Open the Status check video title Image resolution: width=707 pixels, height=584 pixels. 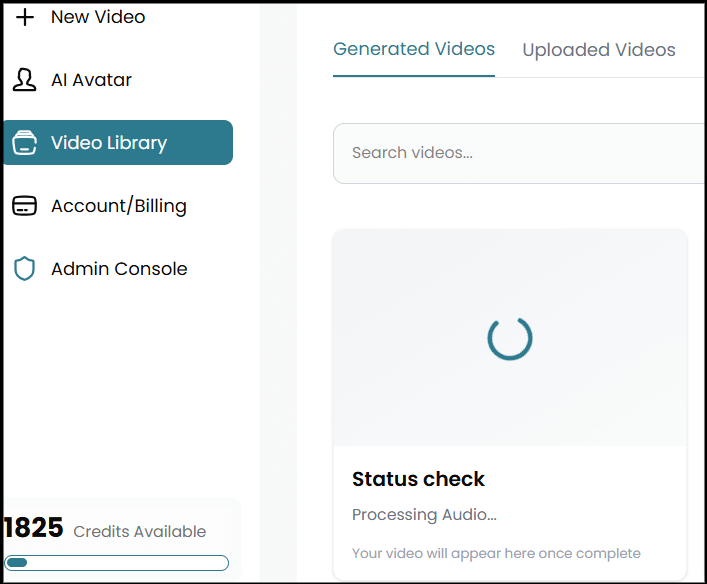point(418,479)
